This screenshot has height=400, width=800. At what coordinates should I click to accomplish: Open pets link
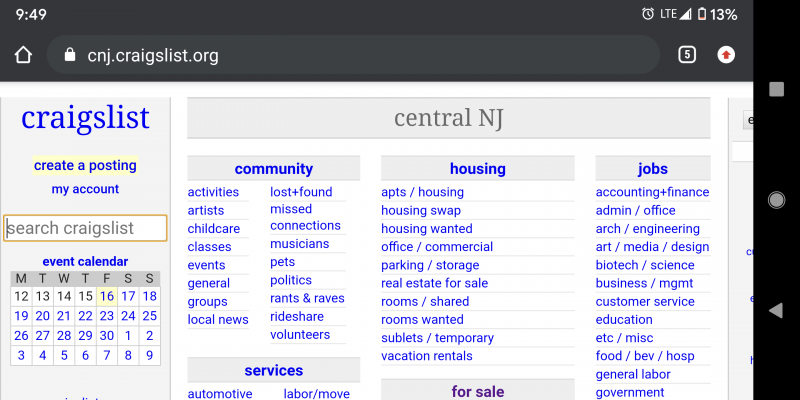pos(283,262)
